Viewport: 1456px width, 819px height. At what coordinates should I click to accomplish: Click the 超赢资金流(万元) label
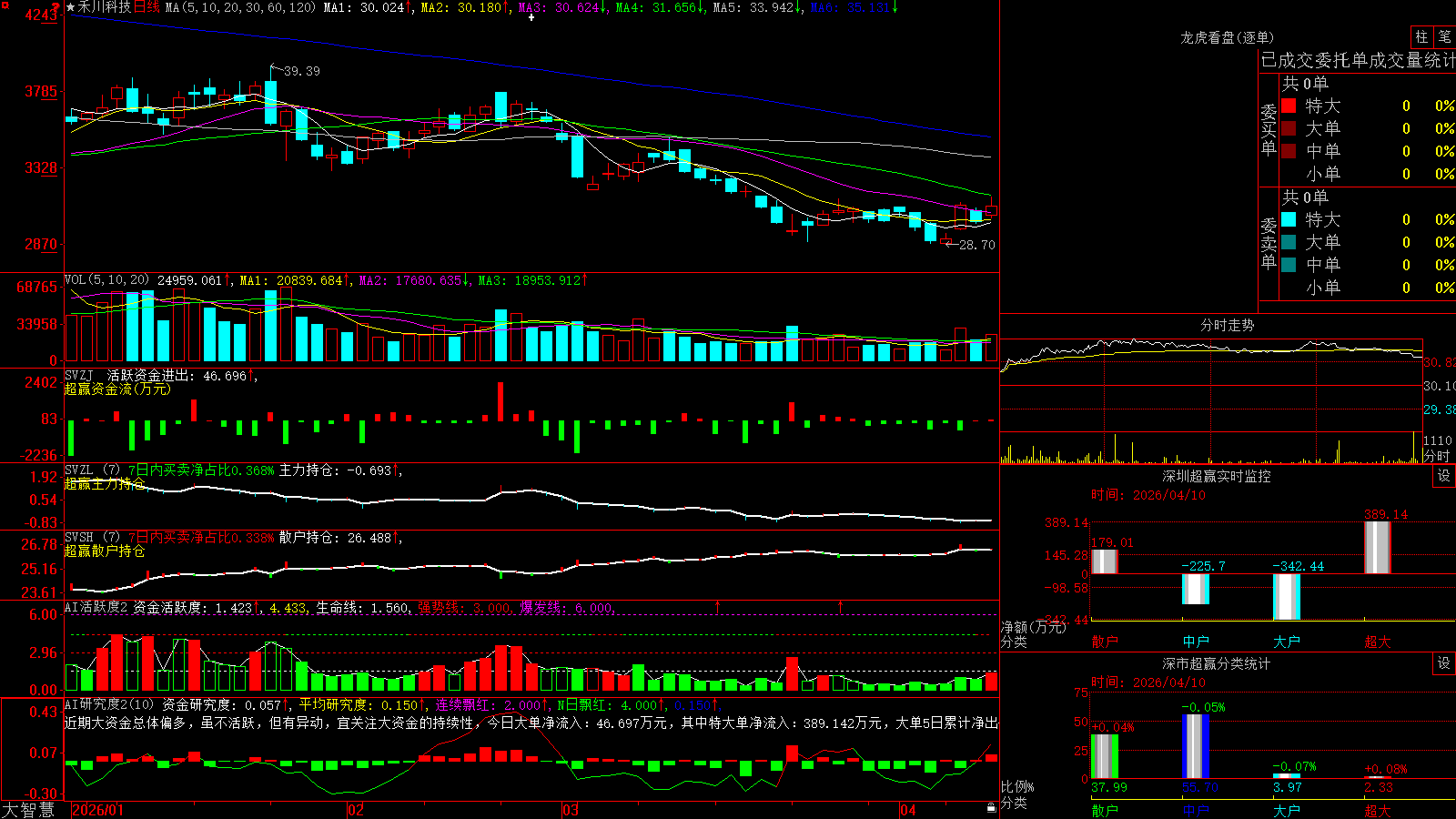117,389
